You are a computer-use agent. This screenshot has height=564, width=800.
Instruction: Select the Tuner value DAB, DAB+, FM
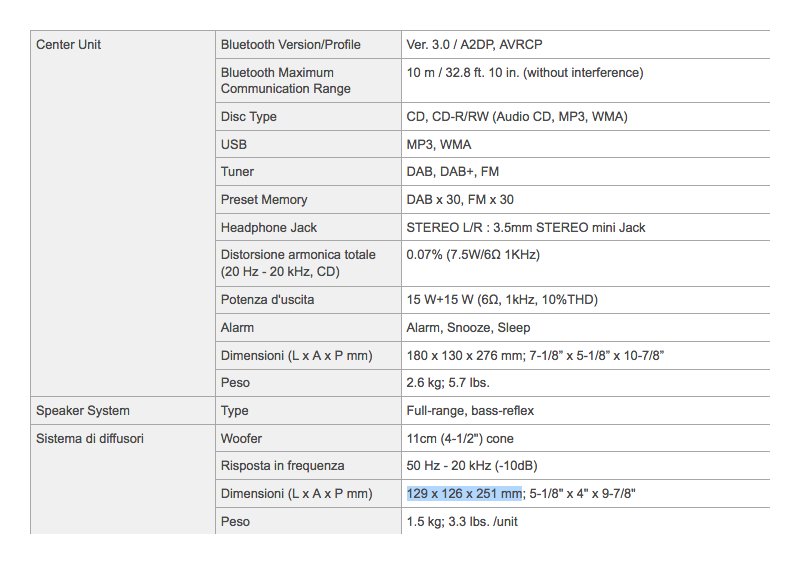[x=452, y=172]
